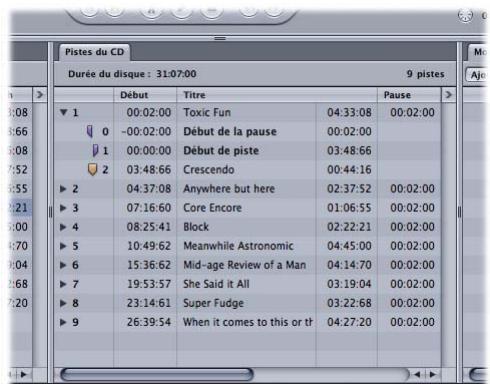Select the purple pause-start marker index 0
490x387 pixels.
tap(90, 132)
